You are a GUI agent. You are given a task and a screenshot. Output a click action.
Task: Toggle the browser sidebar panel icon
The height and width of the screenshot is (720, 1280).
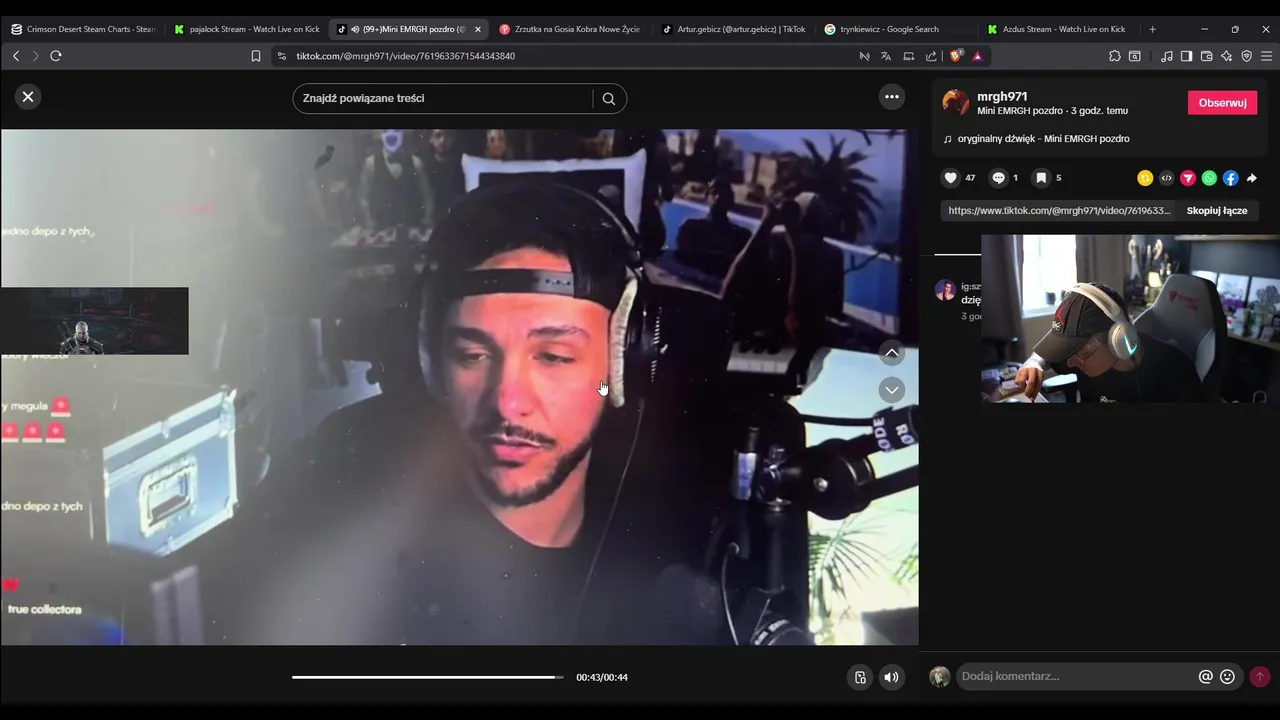pos(1186,56)
